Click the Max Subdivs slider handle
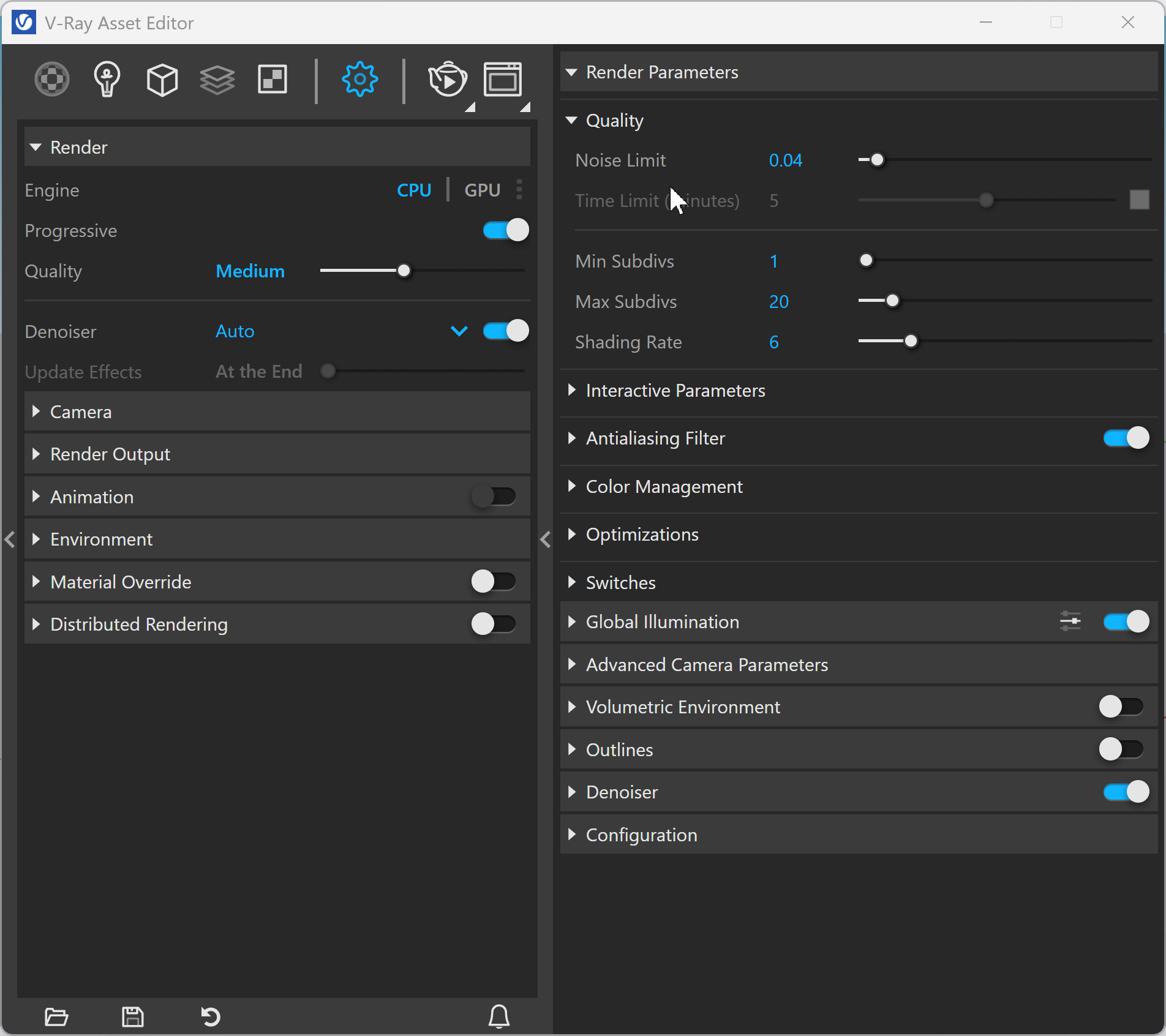The image size is (1166, 1036). pos(892,301)
